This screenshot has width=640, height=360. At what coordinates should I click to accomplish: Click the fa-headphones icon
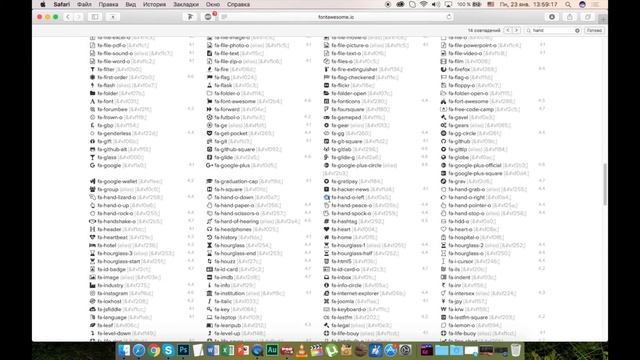(209, 229)
